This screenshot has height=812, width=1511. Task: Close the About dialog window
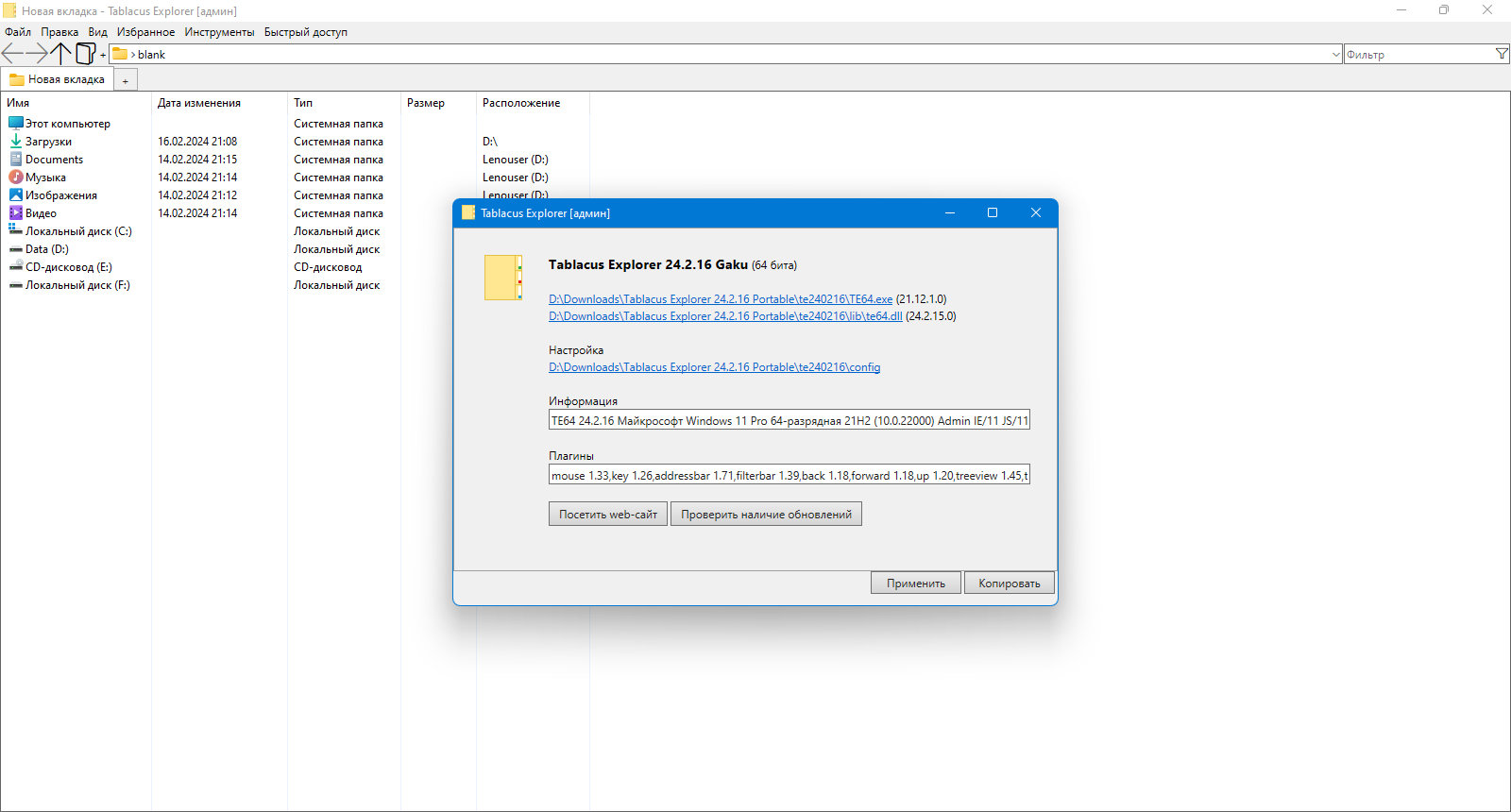1036,212
